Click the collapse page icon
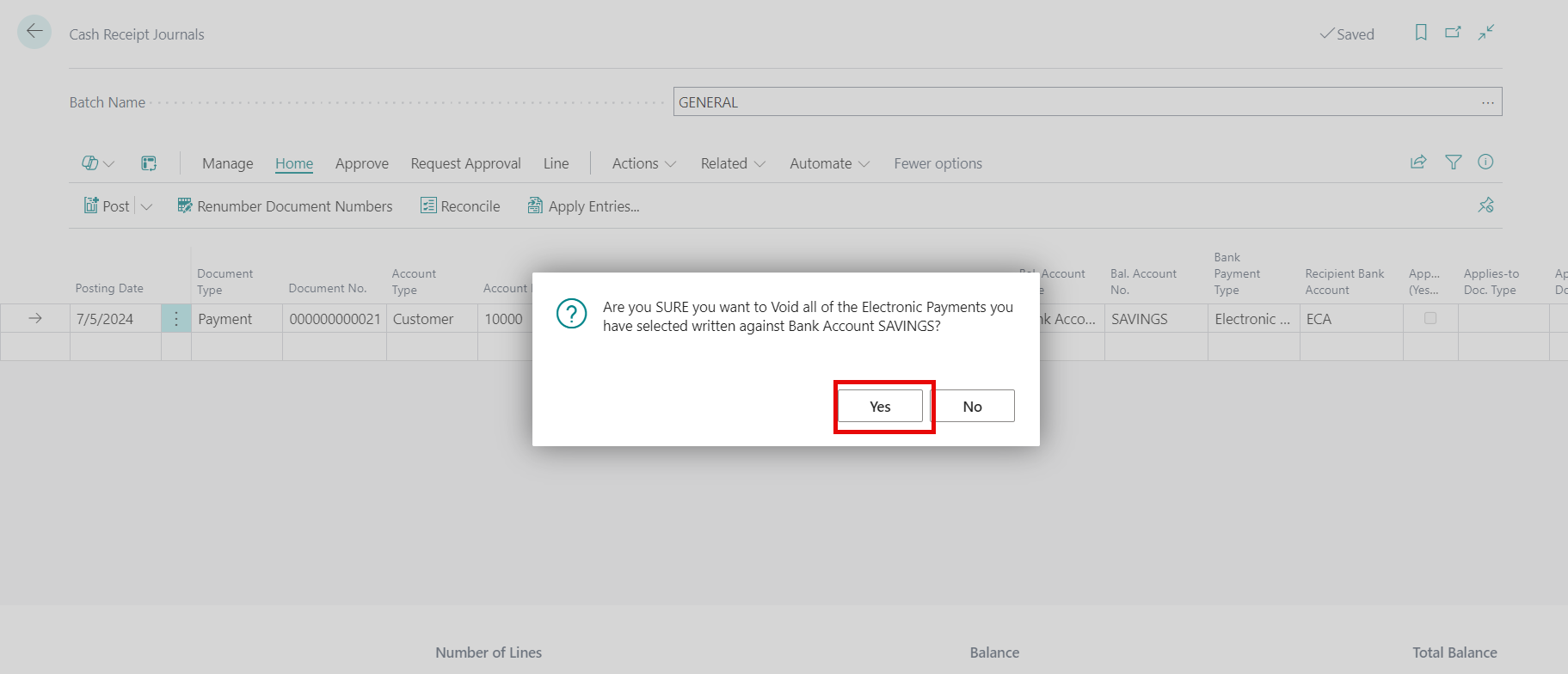This screenshot has width=1568, height=674. coord(1486,33)
